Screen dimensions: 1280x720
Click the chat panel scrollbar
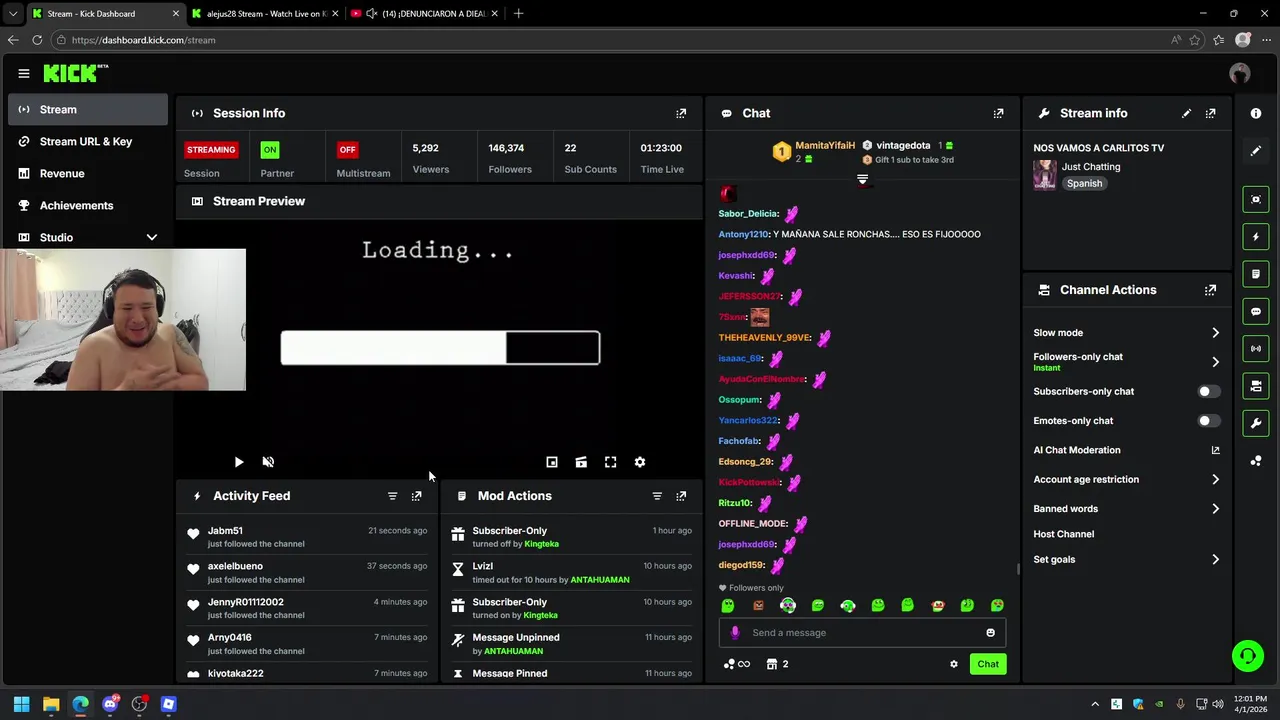pos(1016,570)
